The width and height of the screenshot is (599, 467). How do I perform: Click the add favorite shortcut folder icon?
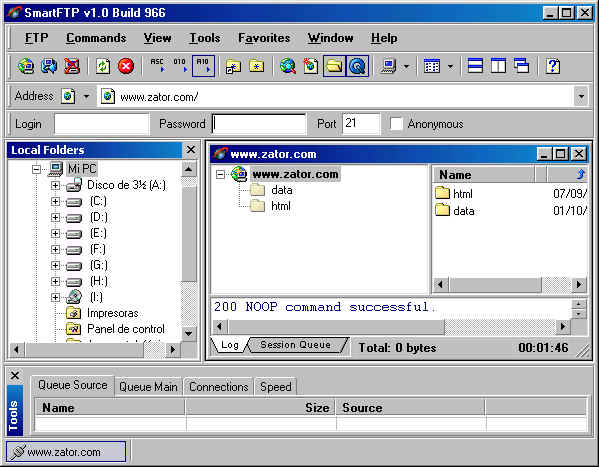pos(233,66)
